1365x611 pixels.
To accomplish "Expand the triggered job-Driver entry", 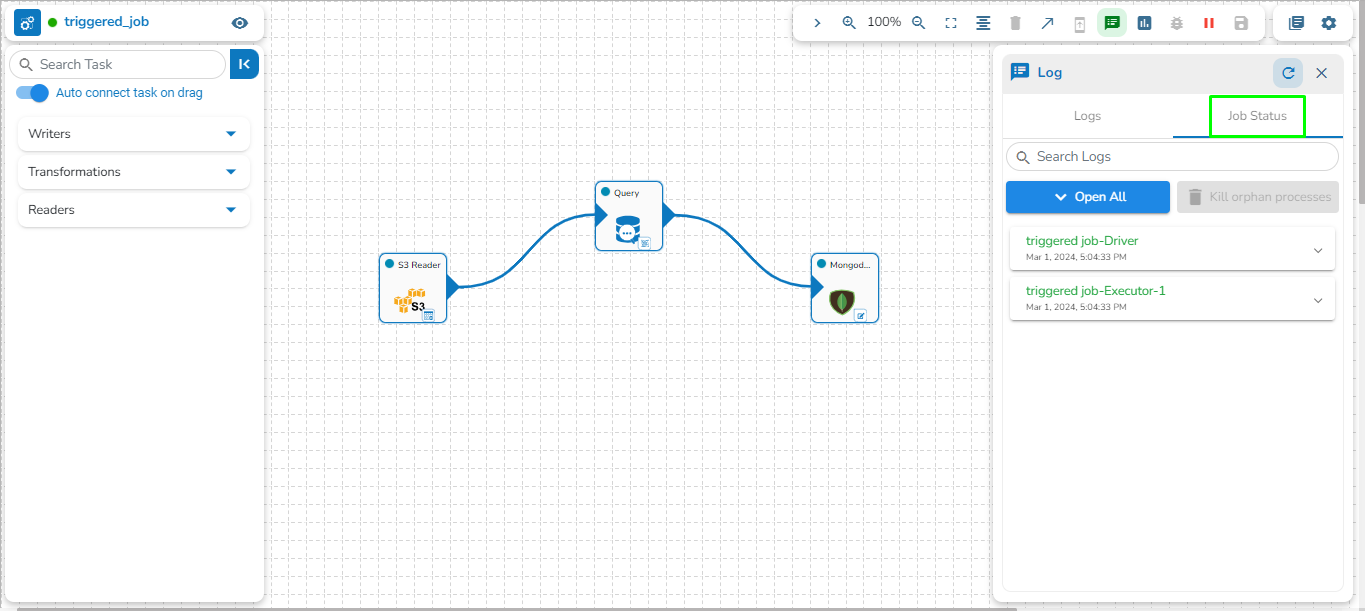I will [x=1318, y=250].
